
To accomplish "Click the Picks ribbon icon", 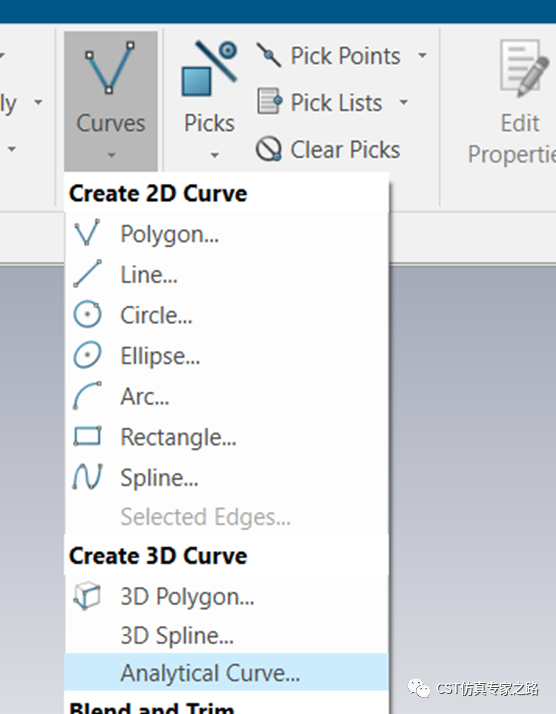I will pos(209,68).
